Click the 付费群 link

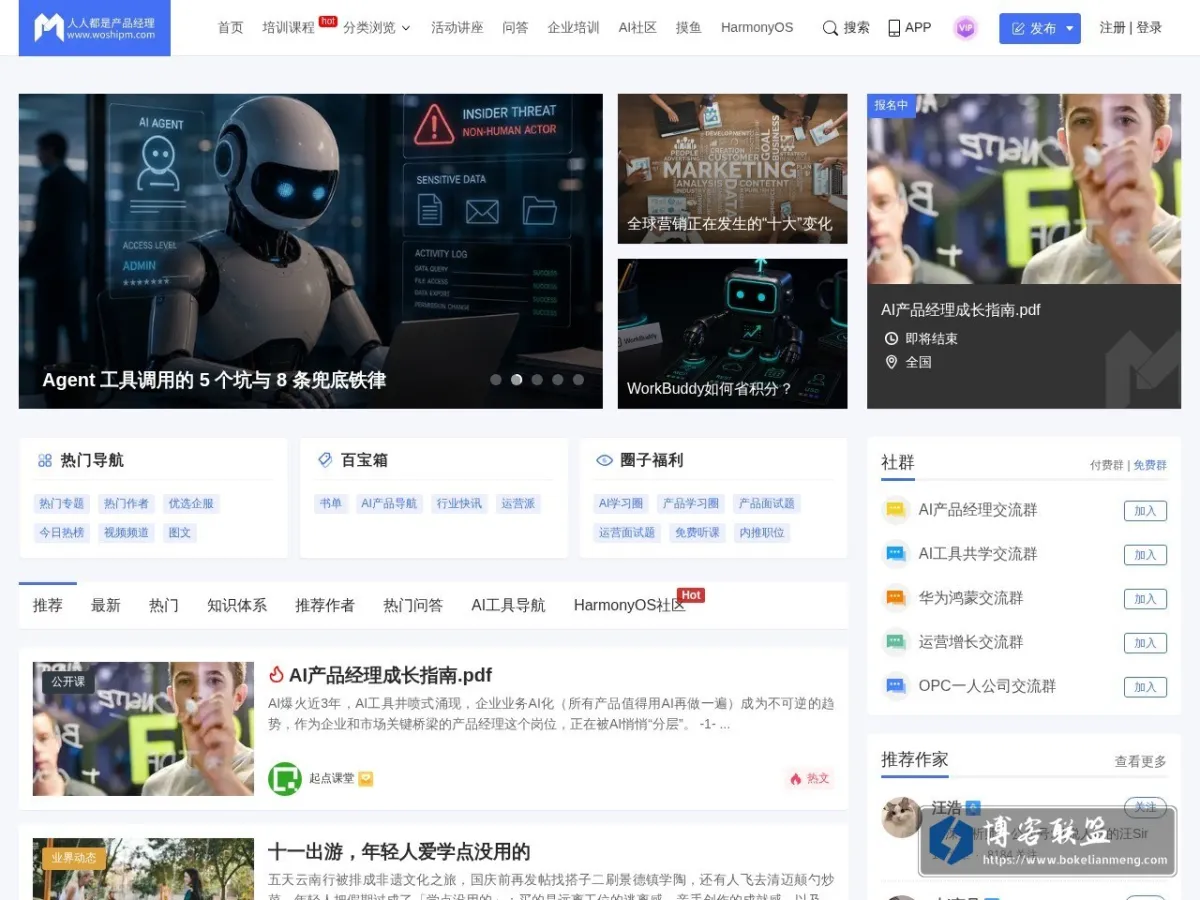tap(1107, 465)
